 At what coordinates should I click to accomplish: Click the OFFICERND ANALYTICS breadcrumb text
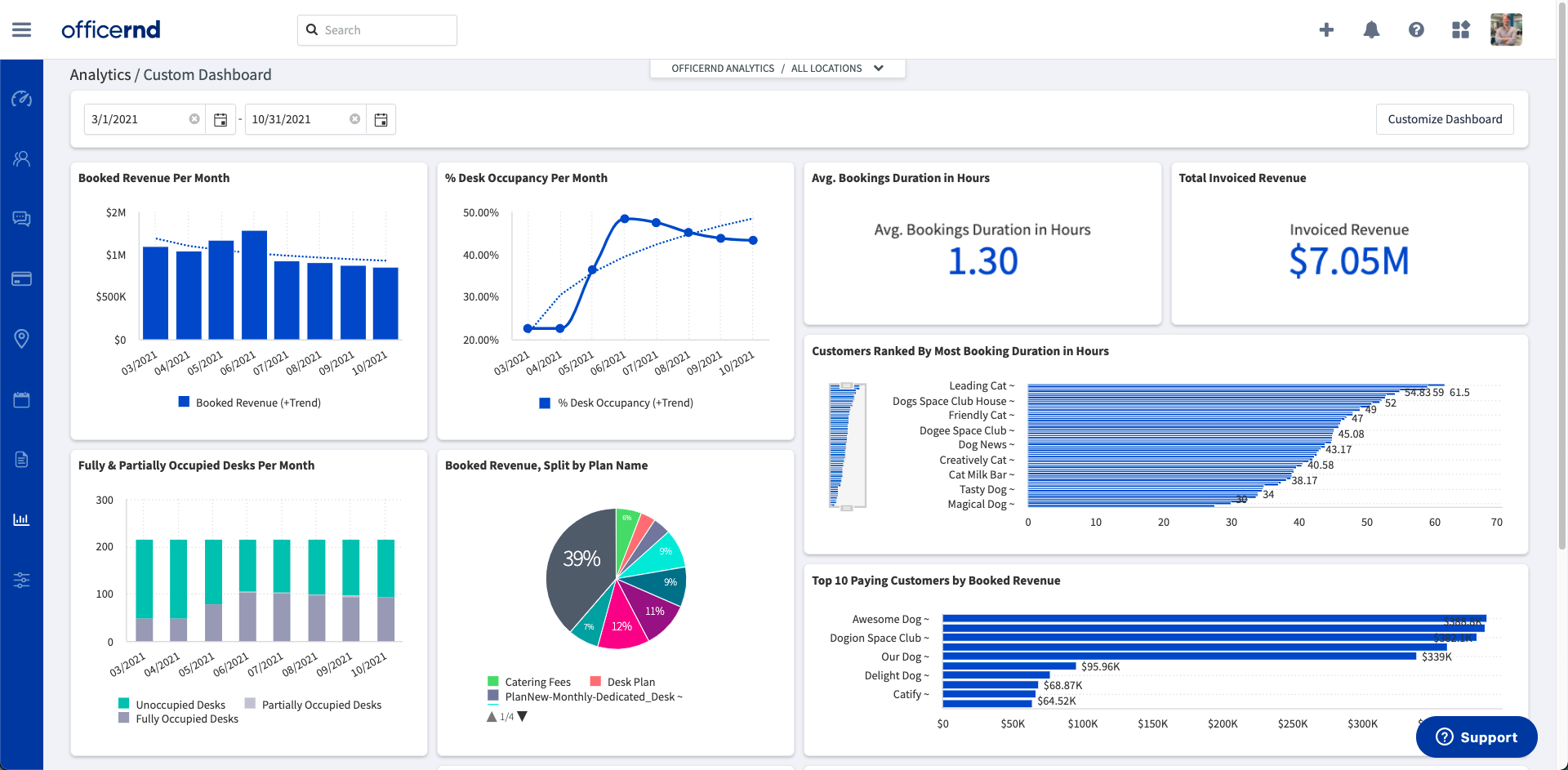point(723,69)
